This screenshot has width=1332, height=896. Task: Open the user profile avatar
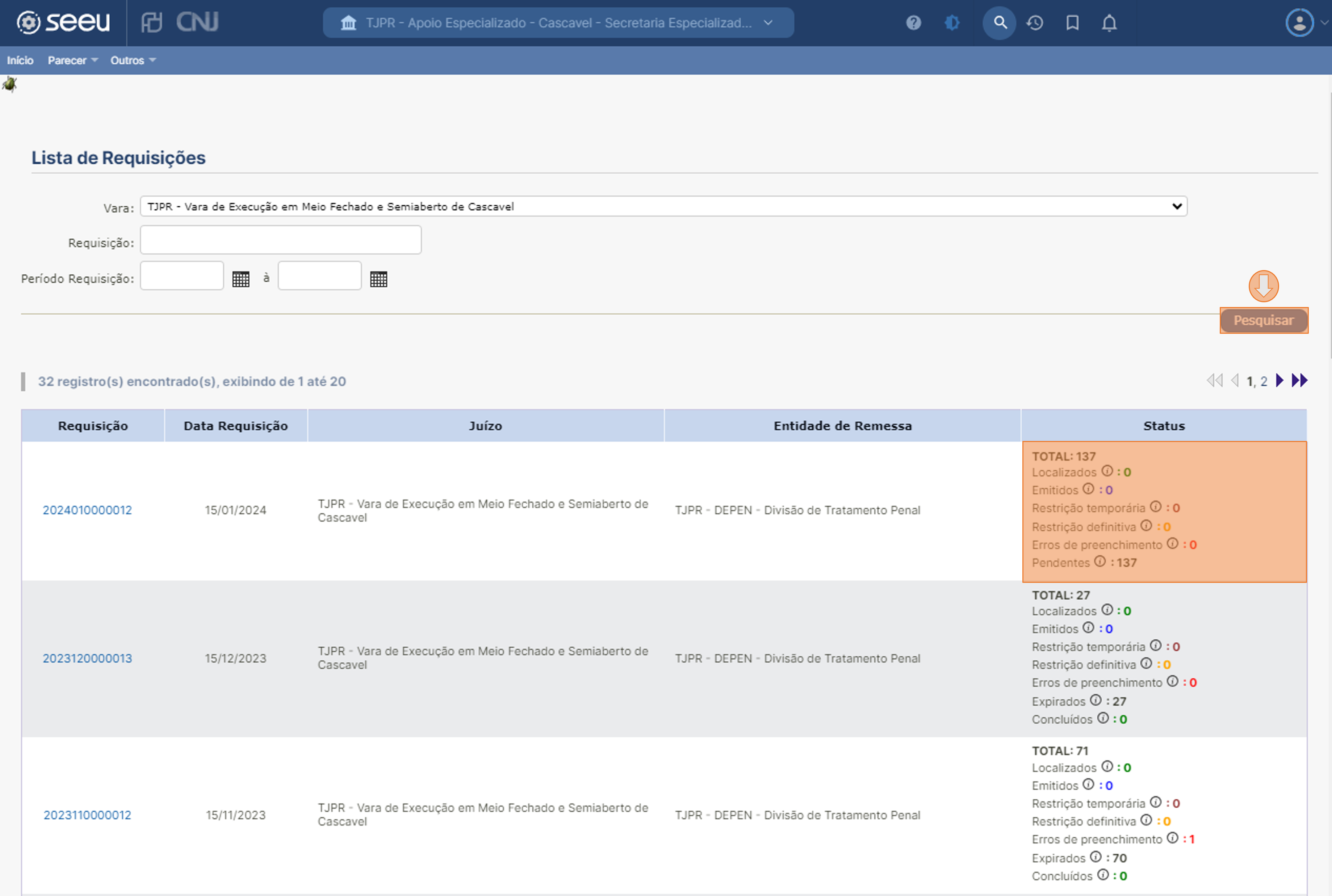[1299, 23]
